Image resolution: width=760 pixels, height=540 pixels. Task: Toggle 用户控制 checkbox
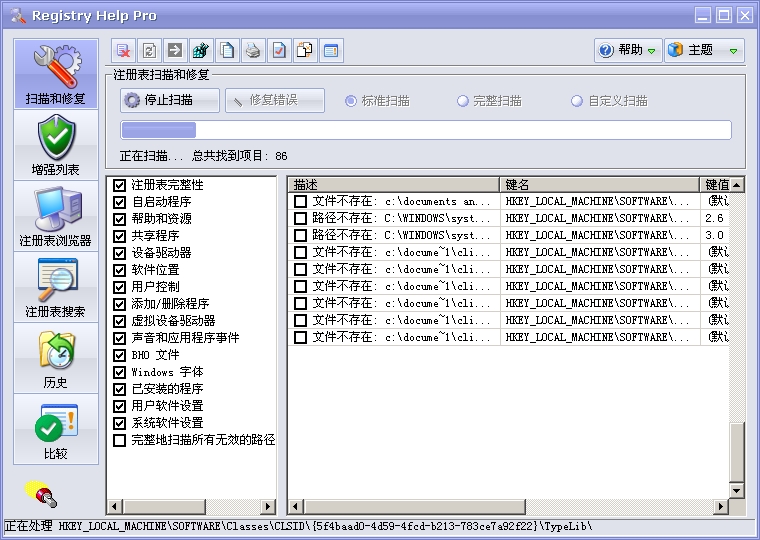pos(119,287)
